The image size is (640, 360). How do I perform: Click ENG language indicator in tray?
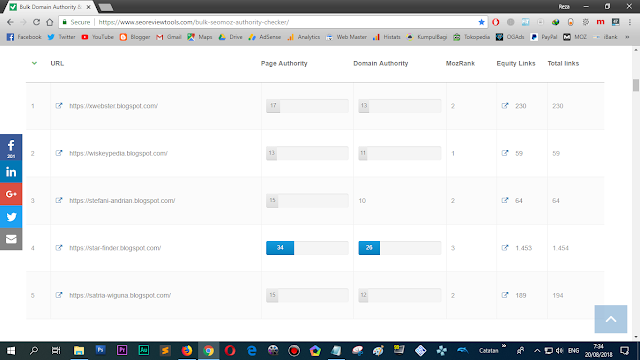(573, 351)
